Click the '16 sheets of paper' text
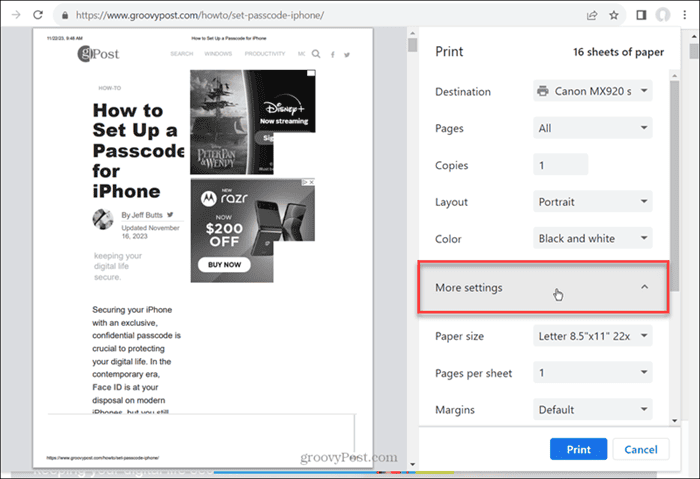 (618, 52)
